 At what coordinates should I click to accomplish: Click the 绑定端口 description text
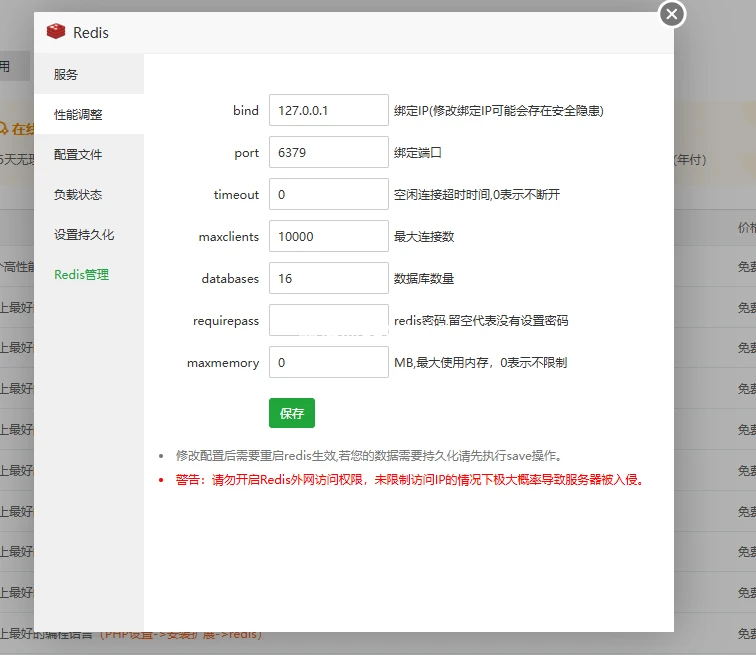tap(418, 153)
